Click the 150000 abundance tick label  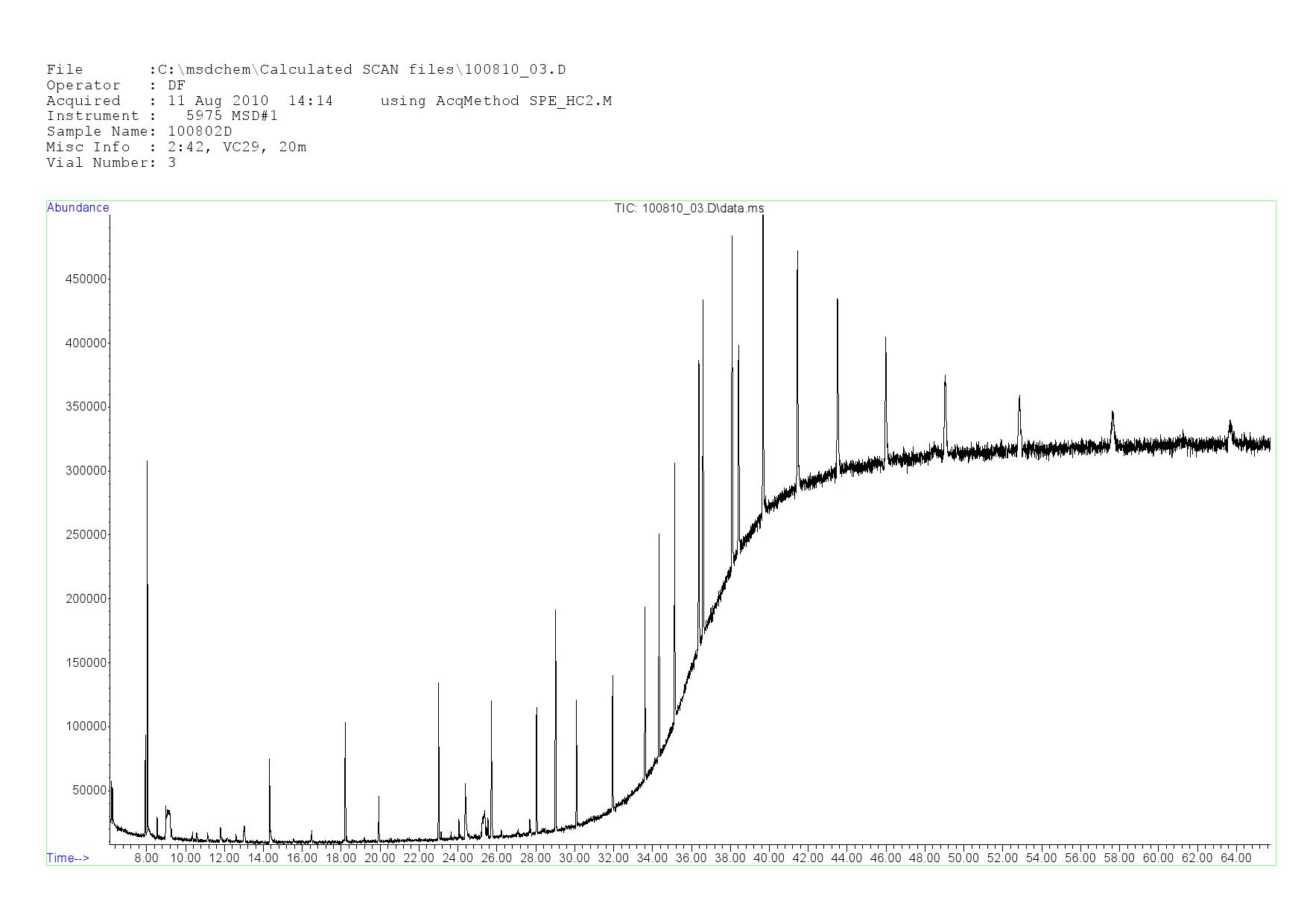pos(86,663)
